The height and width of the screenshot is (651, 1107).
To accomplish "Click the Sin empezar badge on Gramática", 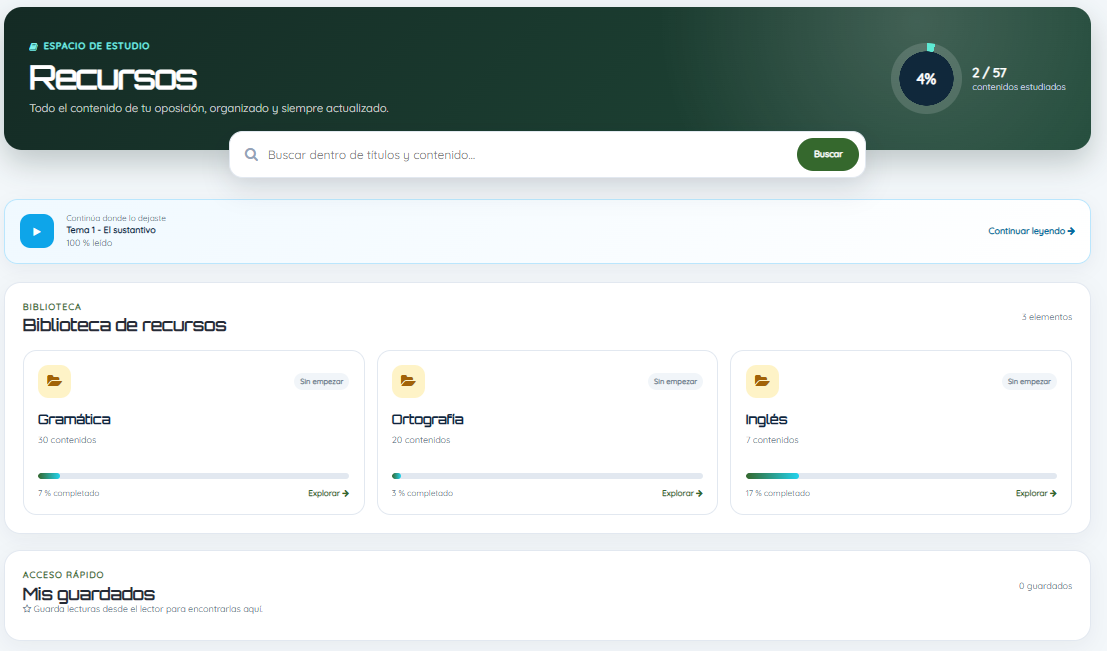I will [x=321, y=381].
